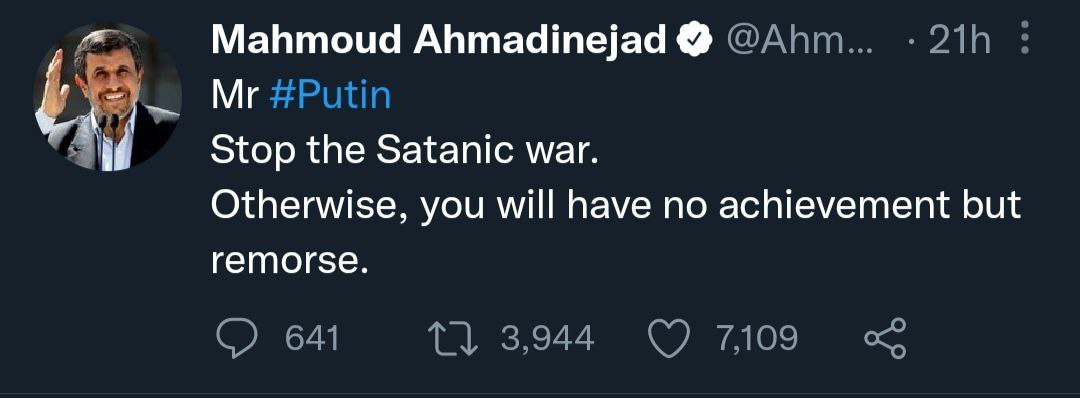The width and height of the screenshot is (1080, 398).
Task: Click the Mahmoud Ahmadinejad display name
Action: (440, 42)
